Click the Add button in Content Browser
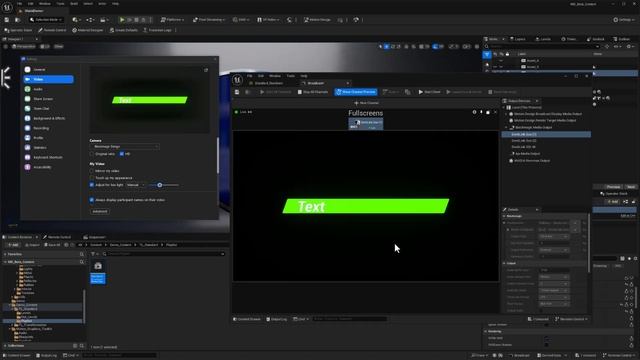This screenshot has height=360, width=640. coord(13,245)
